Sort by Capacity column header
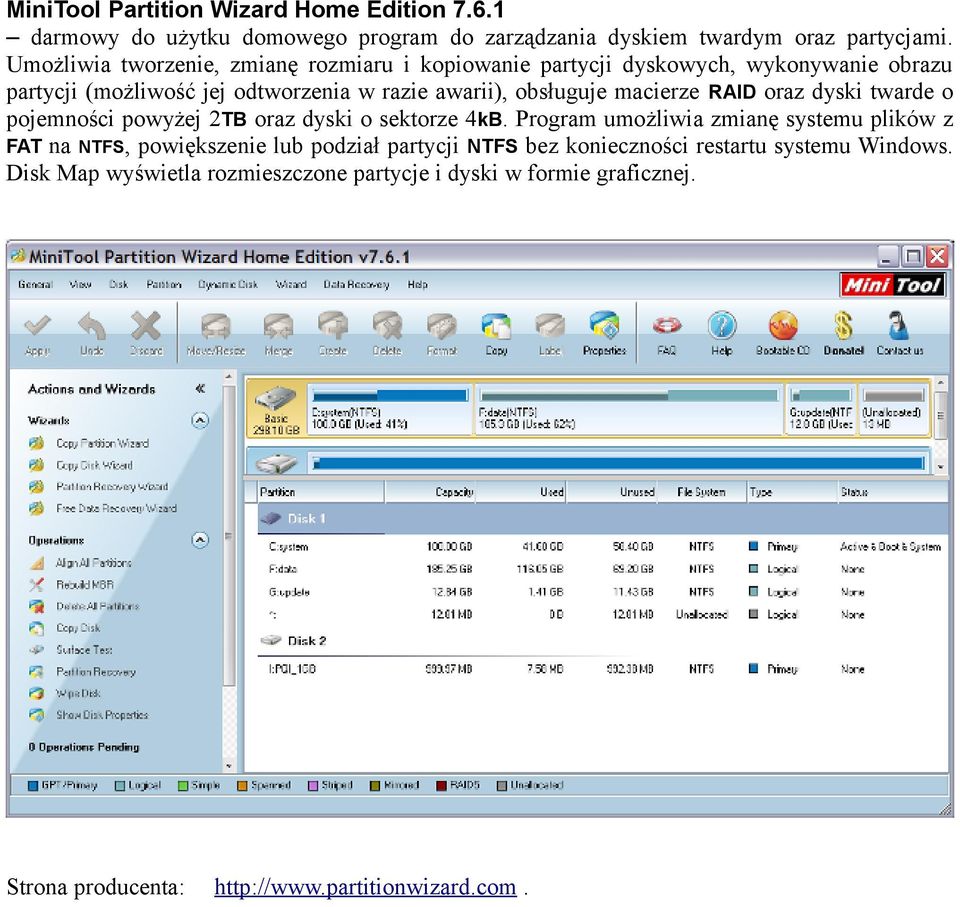The width and height of the screenshot is (960, 907). tap(430, 492)
